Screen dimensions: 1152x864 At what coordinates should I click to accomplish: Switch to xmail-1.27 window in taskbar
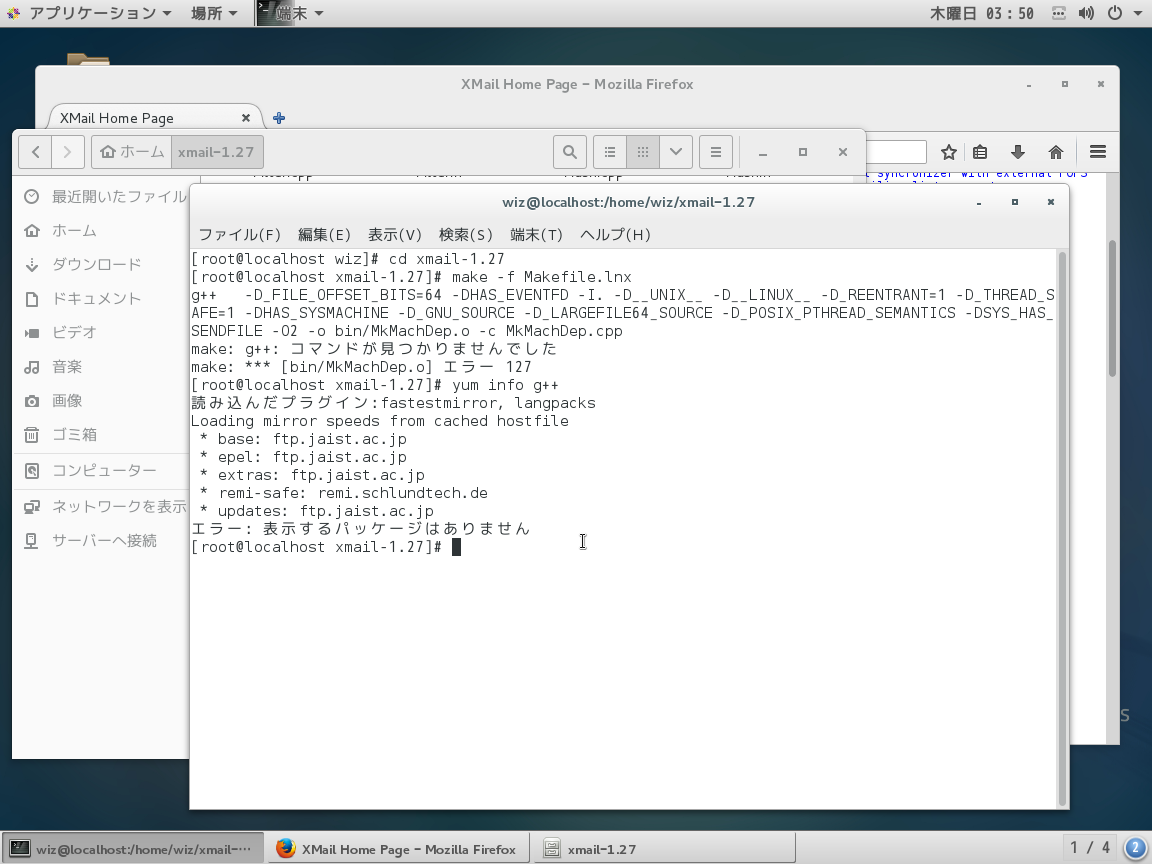664,849
